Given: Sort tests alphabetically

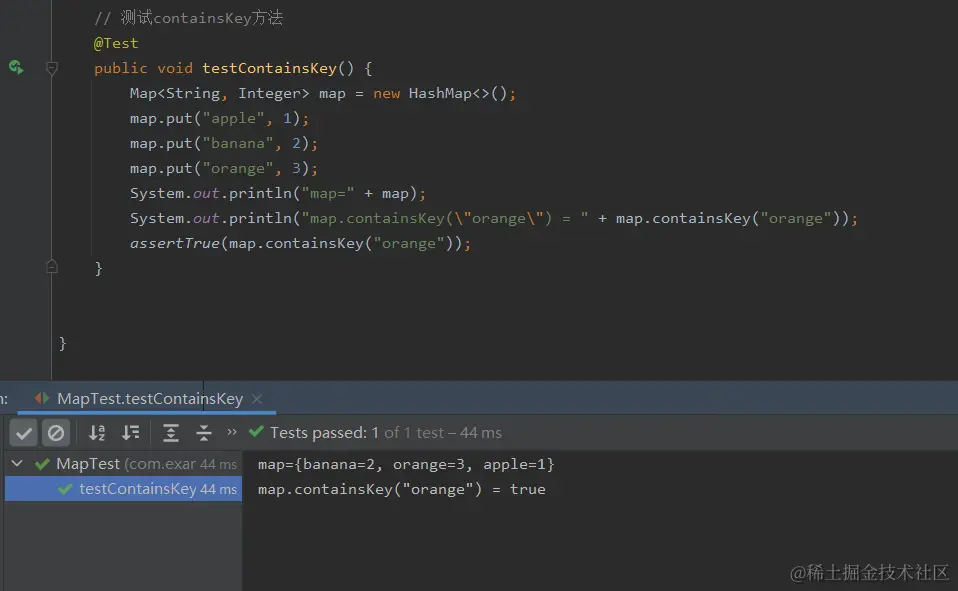Looking at the screenshot, I should 97,433.
